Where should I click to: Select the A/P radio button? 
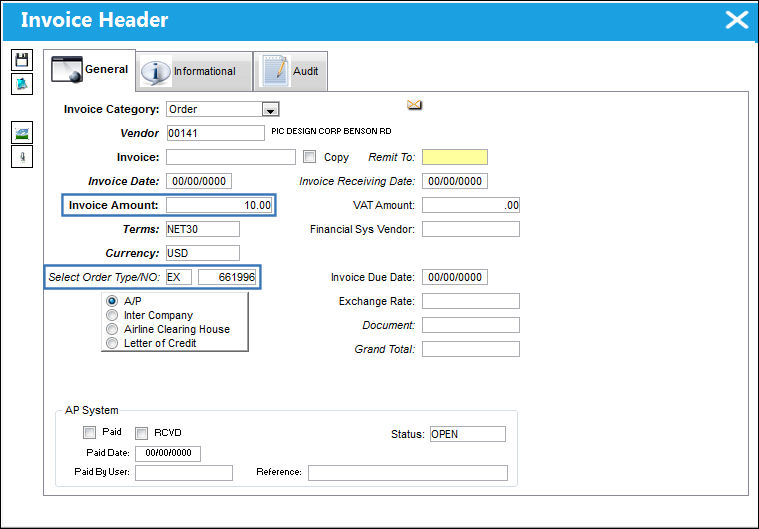coord(112,301)
